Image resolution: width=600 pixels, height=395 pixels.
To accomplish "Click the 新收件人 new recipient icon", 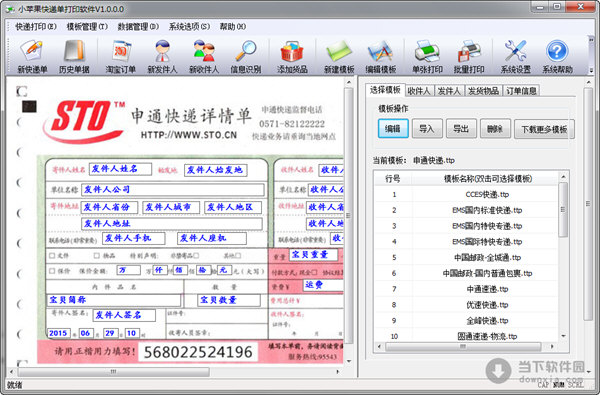I will 204,57.
